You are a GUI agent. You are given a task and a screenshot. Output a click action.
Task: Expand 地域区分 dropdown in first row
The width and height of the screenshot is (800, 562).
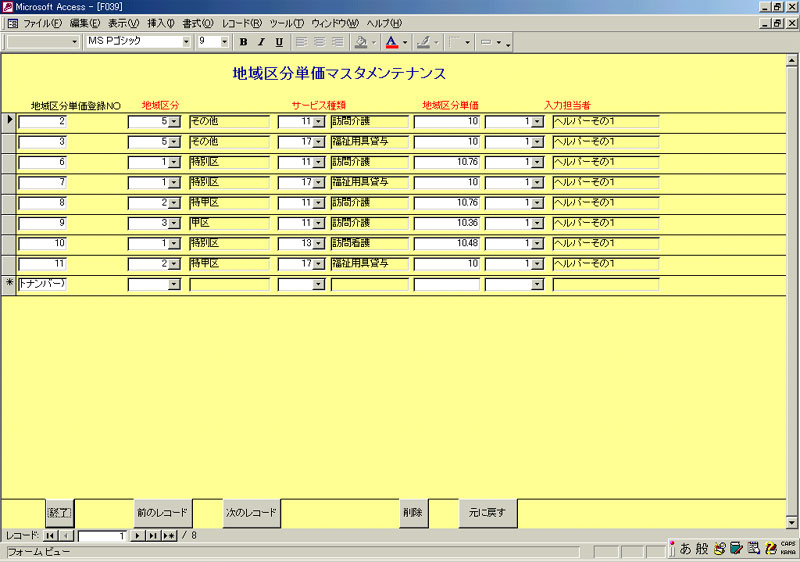[x=174, y=122]
